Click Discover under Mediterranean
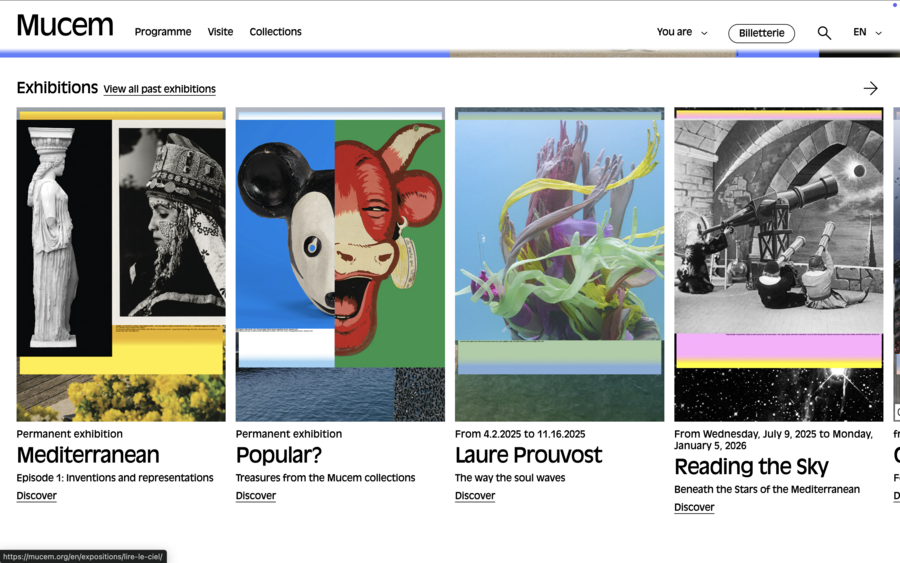The width and height of the screenshot is (900, 563). tap(36, 496)
